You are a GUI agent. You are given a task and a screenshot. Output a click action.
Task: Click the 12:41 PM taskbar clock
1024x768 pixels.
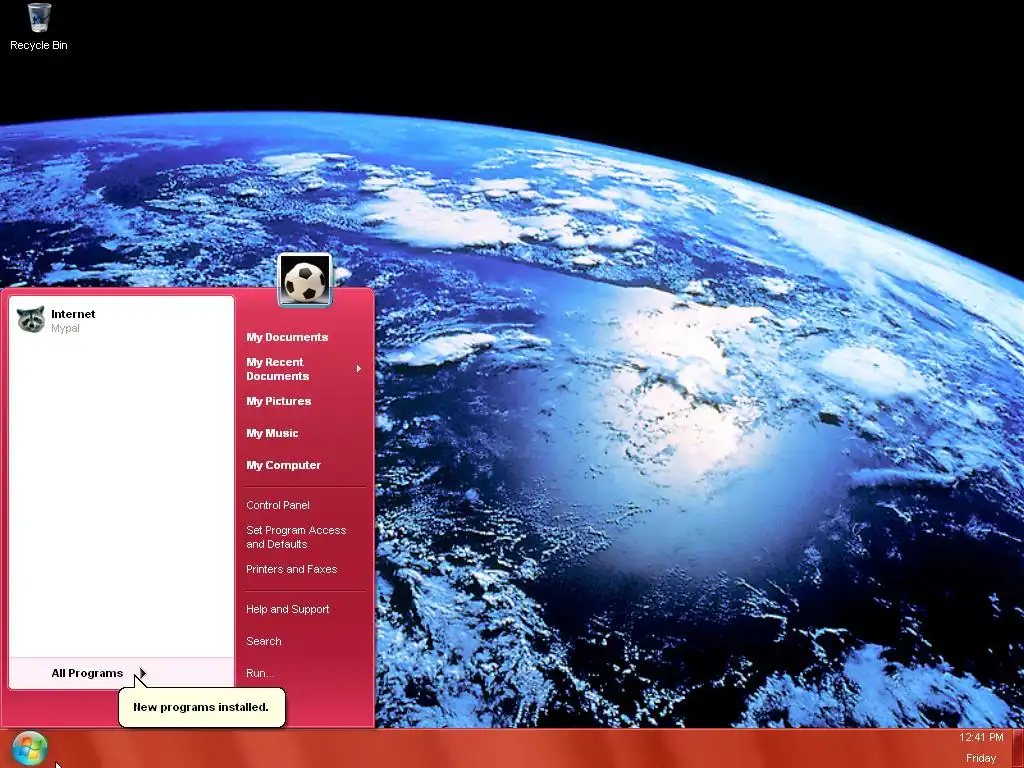(x=981, y=737)
